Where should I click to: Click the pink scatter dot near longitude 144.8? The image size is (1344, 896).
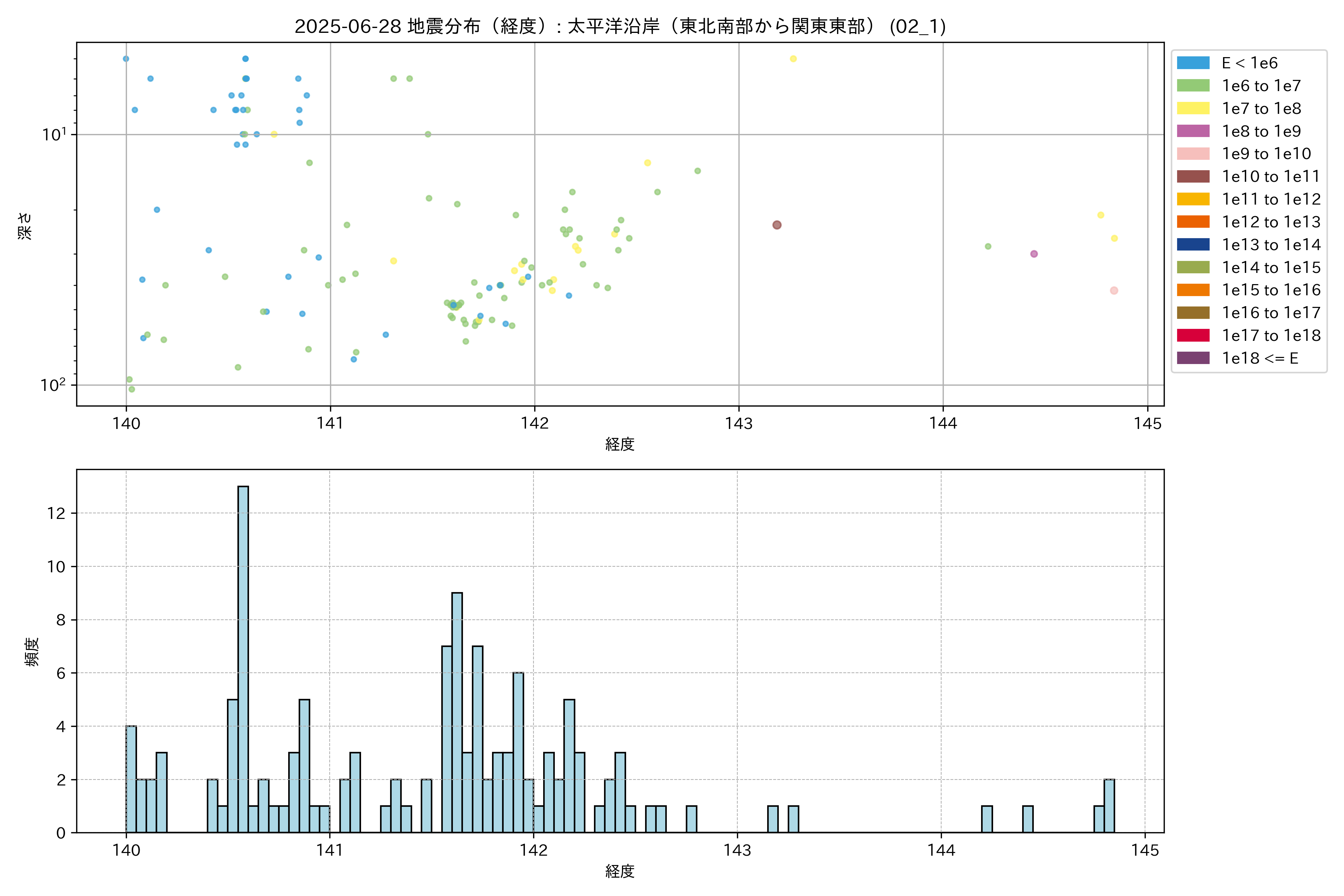[x=1114, y=291]
